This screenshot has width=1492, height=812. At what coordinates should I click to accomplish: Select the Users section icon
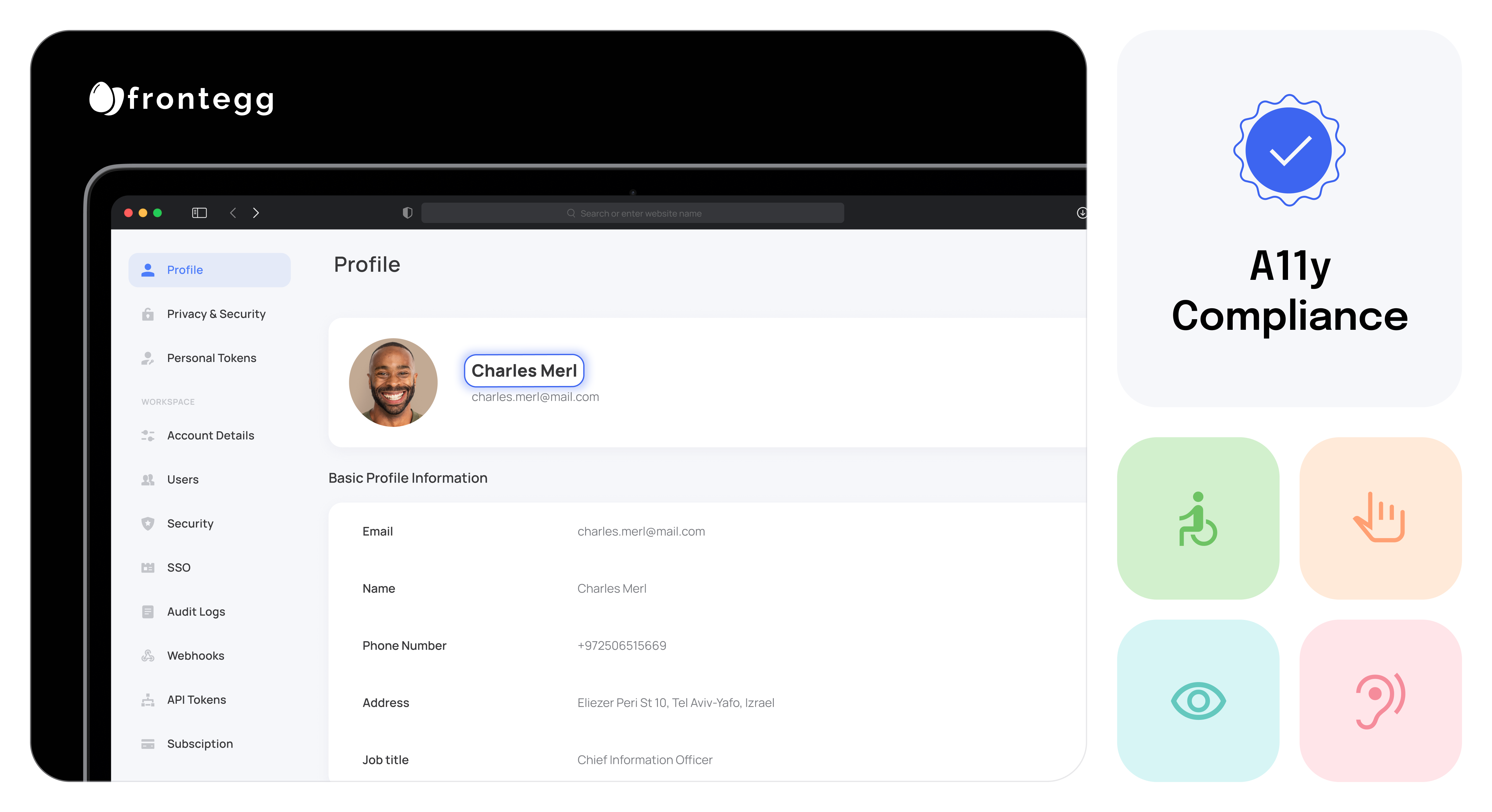click(148, 480)
